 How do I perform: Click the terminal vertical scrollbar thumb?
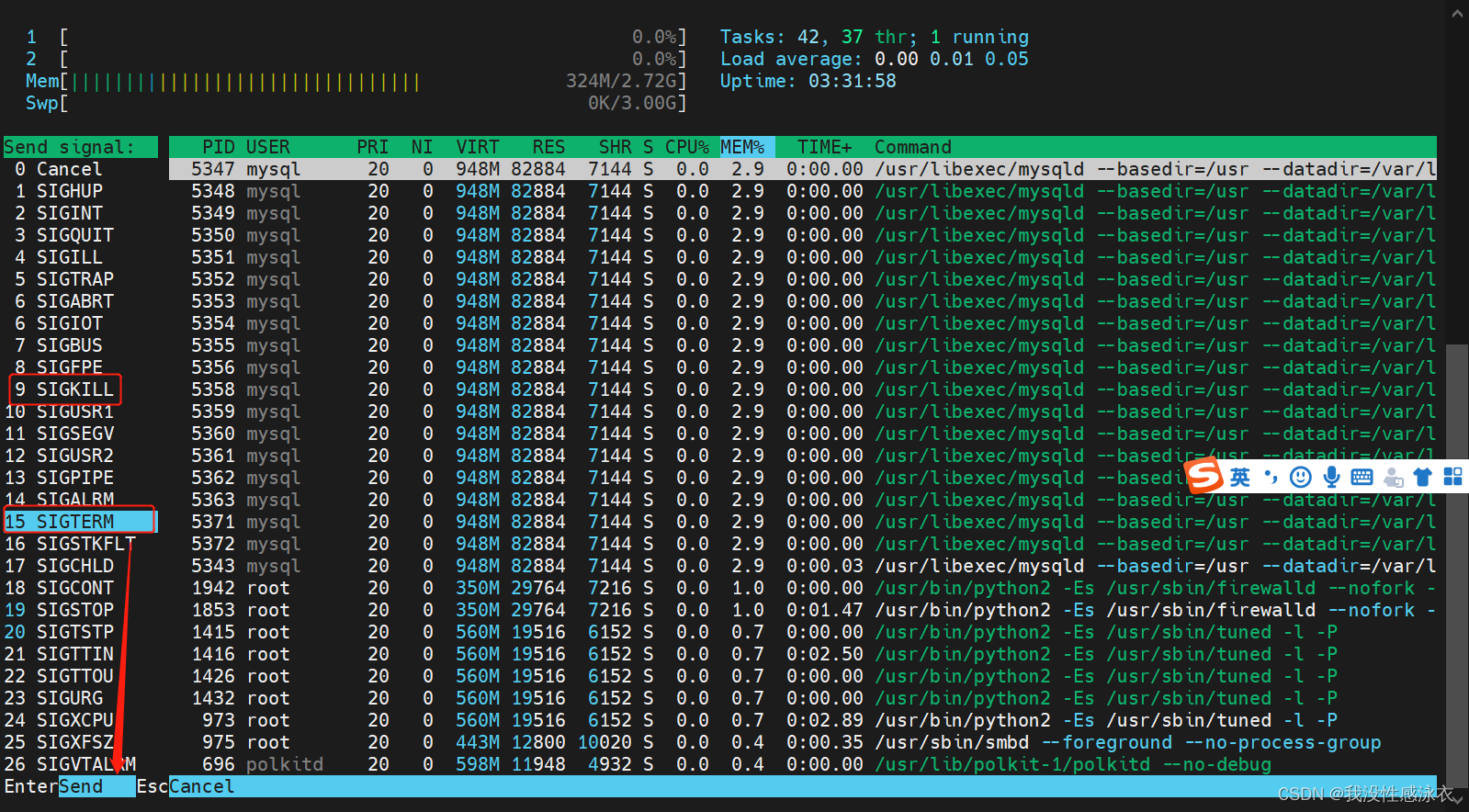pos(1457,567)
